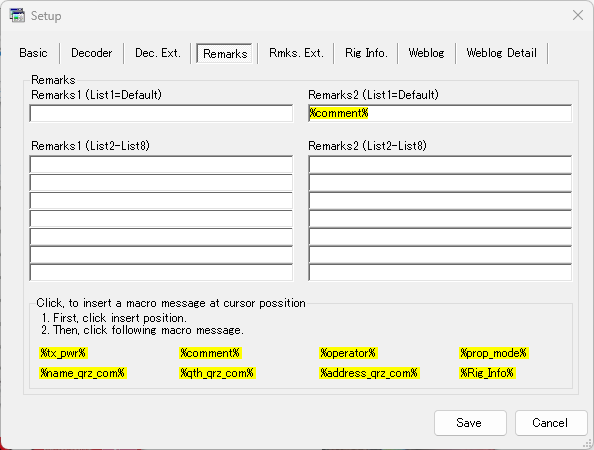Click the first Remarks2 (List2-List8) input field
Viewport: 594px width, 450px height.
pyautogui.click(x=440, y=165)
